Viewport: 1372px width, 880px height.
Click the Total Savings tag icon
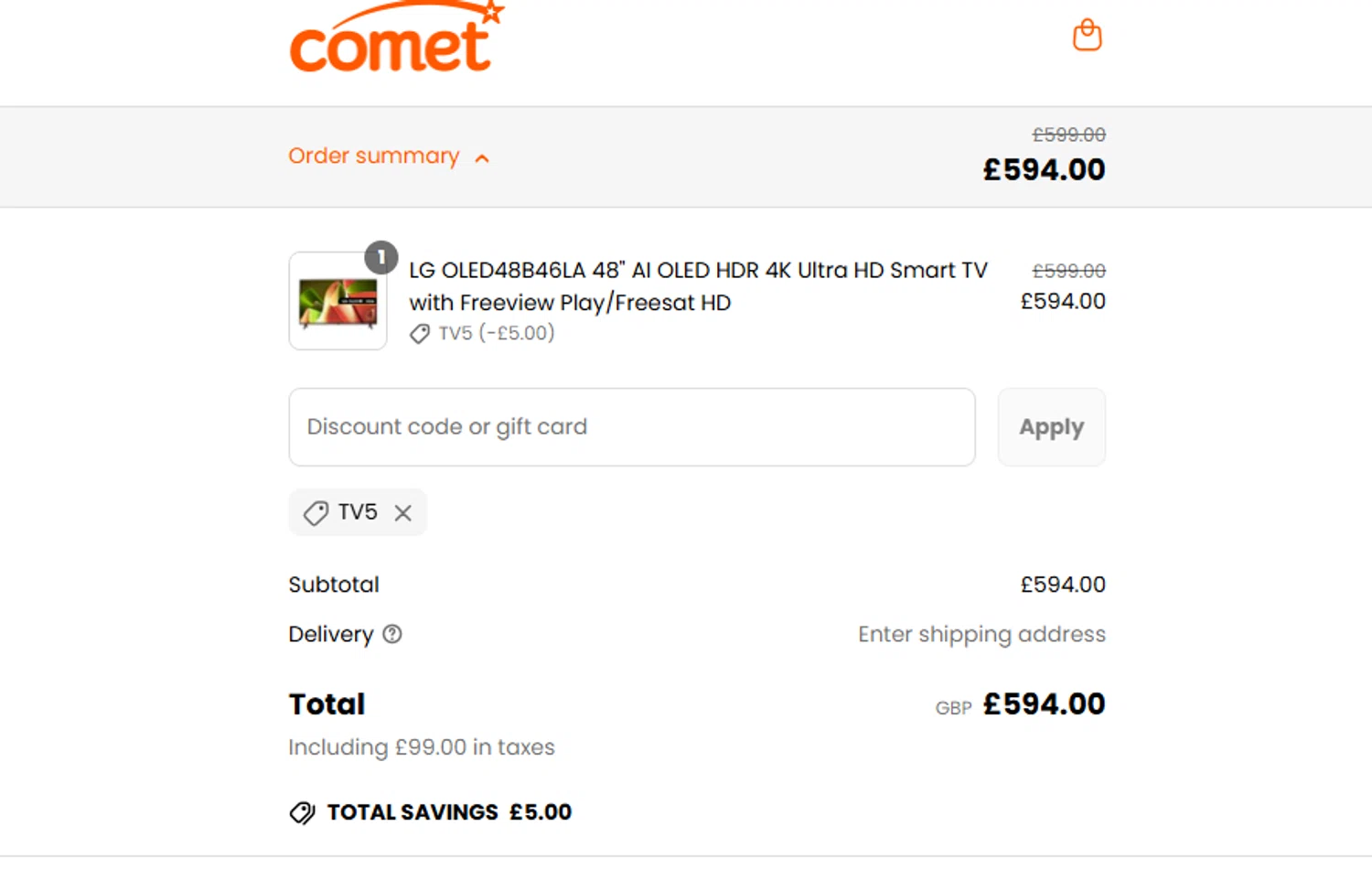coord(302,812)
